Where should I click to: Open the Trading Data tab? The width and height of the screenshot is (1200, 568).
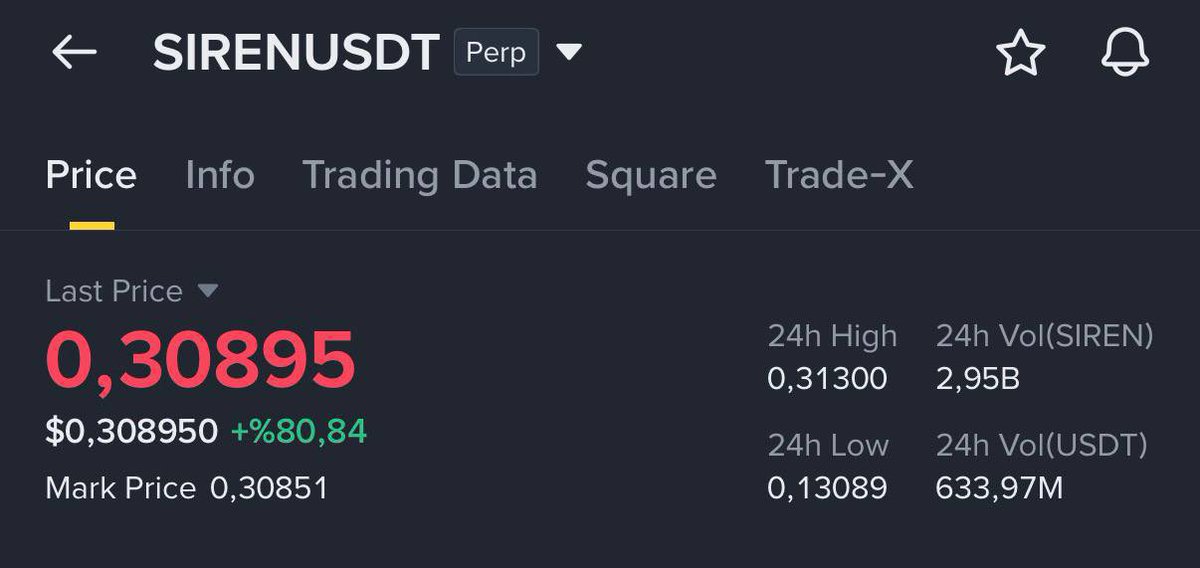tap(420, 176)
